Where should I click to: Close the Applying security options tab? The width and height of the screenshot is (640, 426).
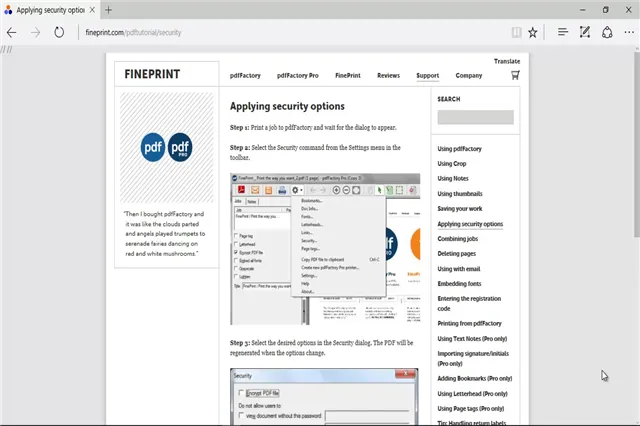click(92, 10)
